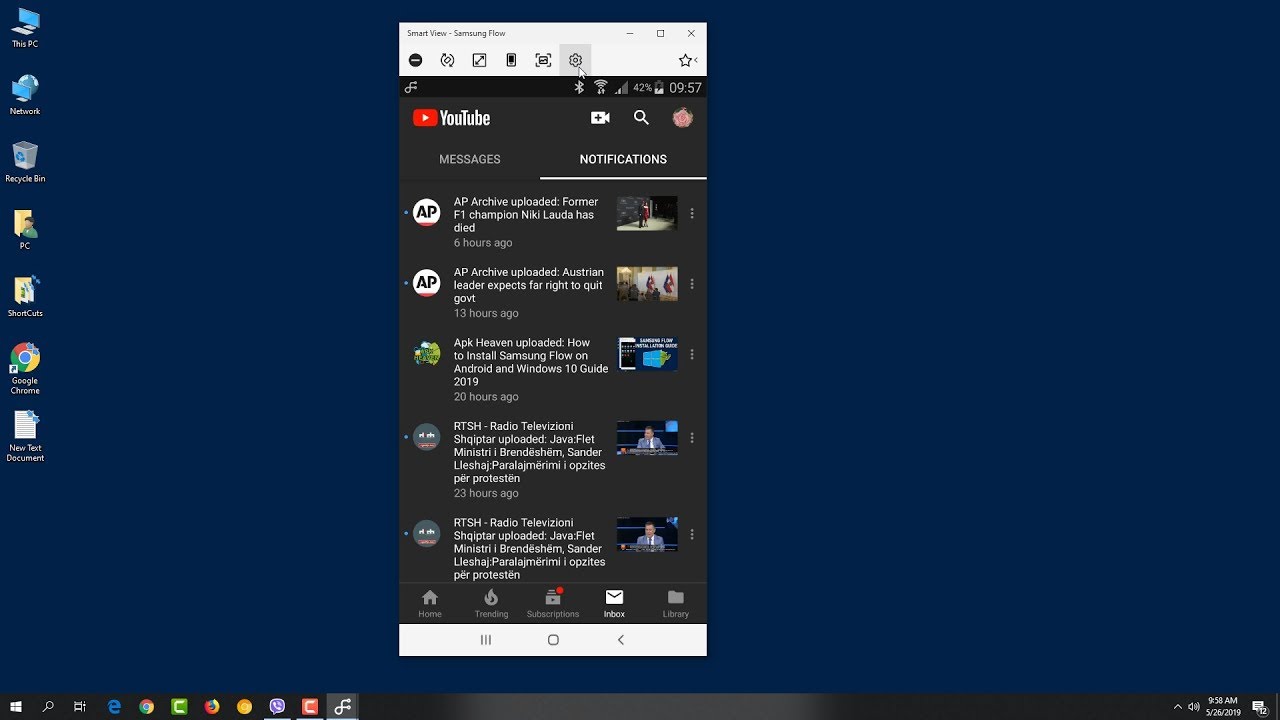Select the This PC desktop icon
Screen dimensions: 1280x720
pyautogui.click(x=25, y=28)
